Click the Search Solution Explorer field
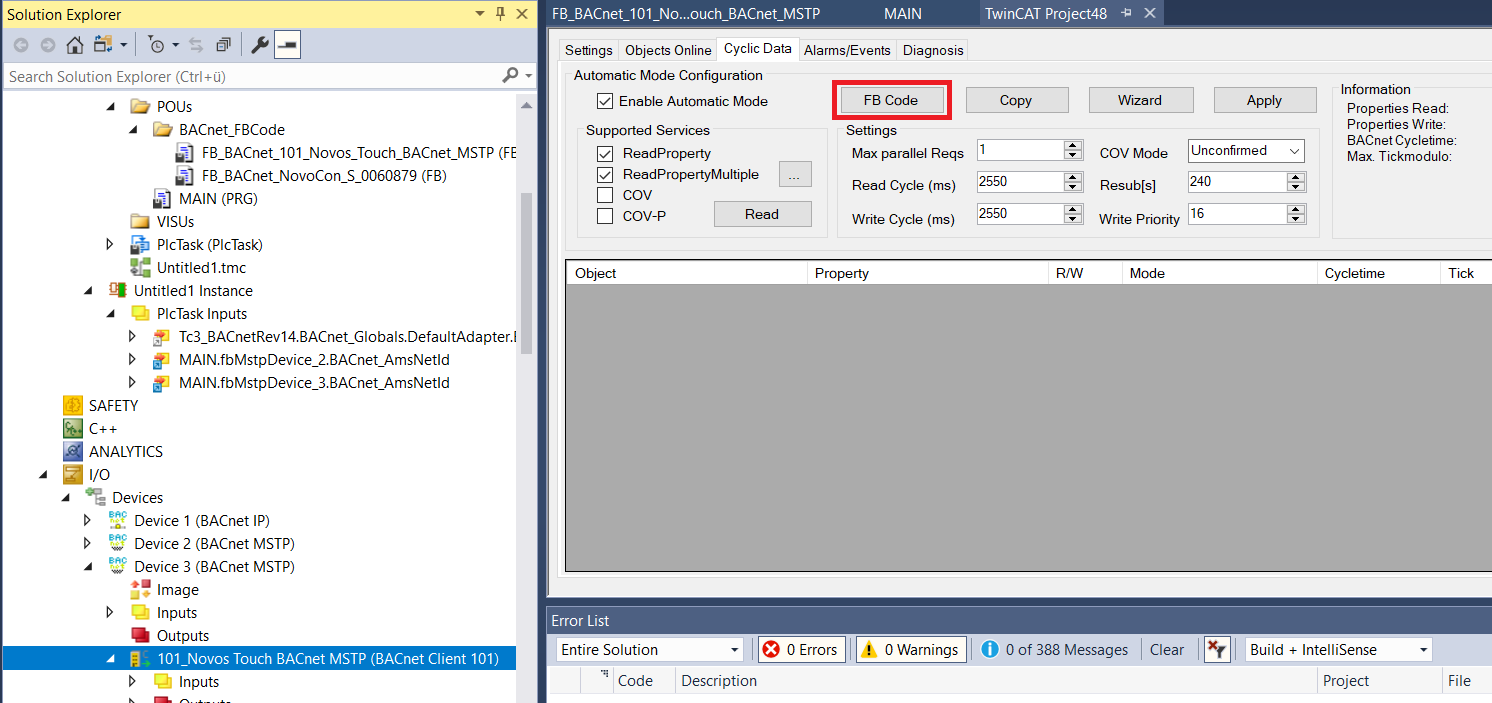Viewport: 1492px width, 703px height. (252, 76)
